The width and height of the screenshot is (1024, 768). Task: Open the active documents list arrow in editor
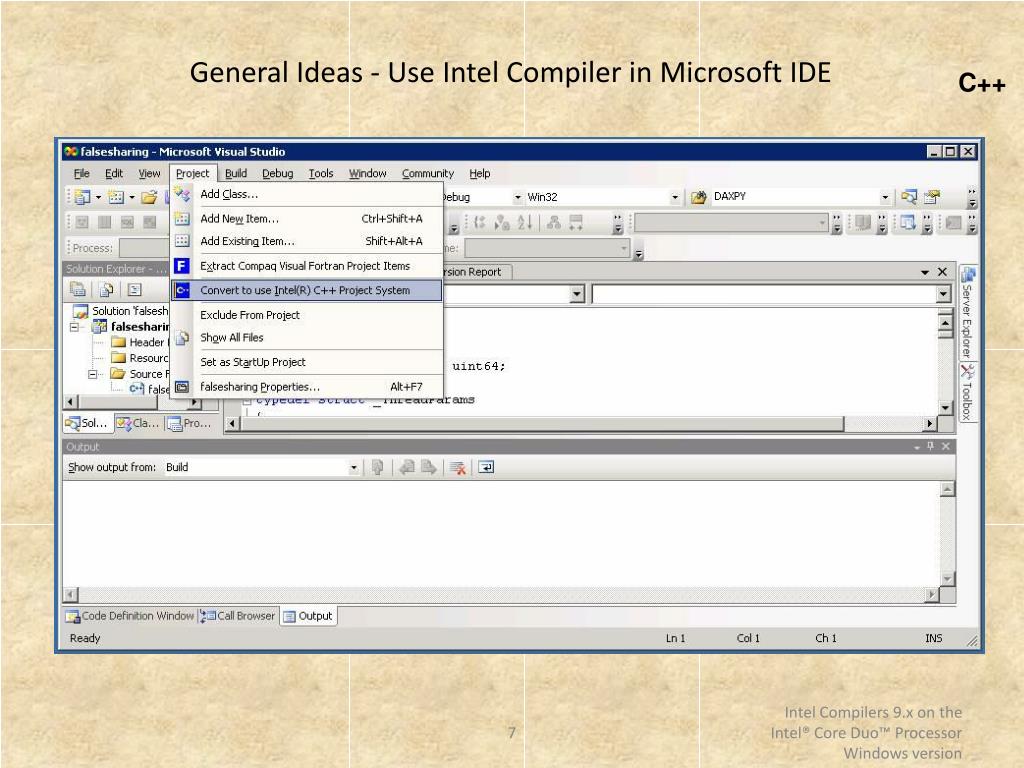tap(925, 272)
